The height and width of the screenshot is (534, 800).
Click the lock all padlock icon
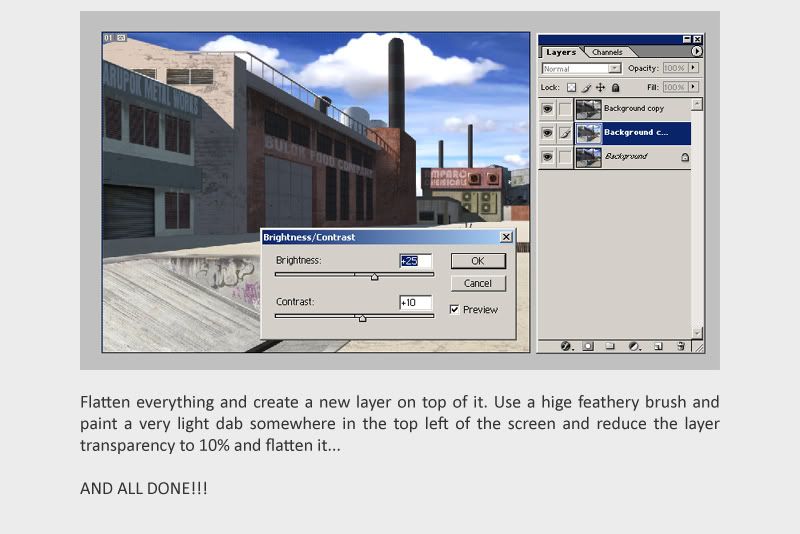pyautogui.click(x=613, y=88)
